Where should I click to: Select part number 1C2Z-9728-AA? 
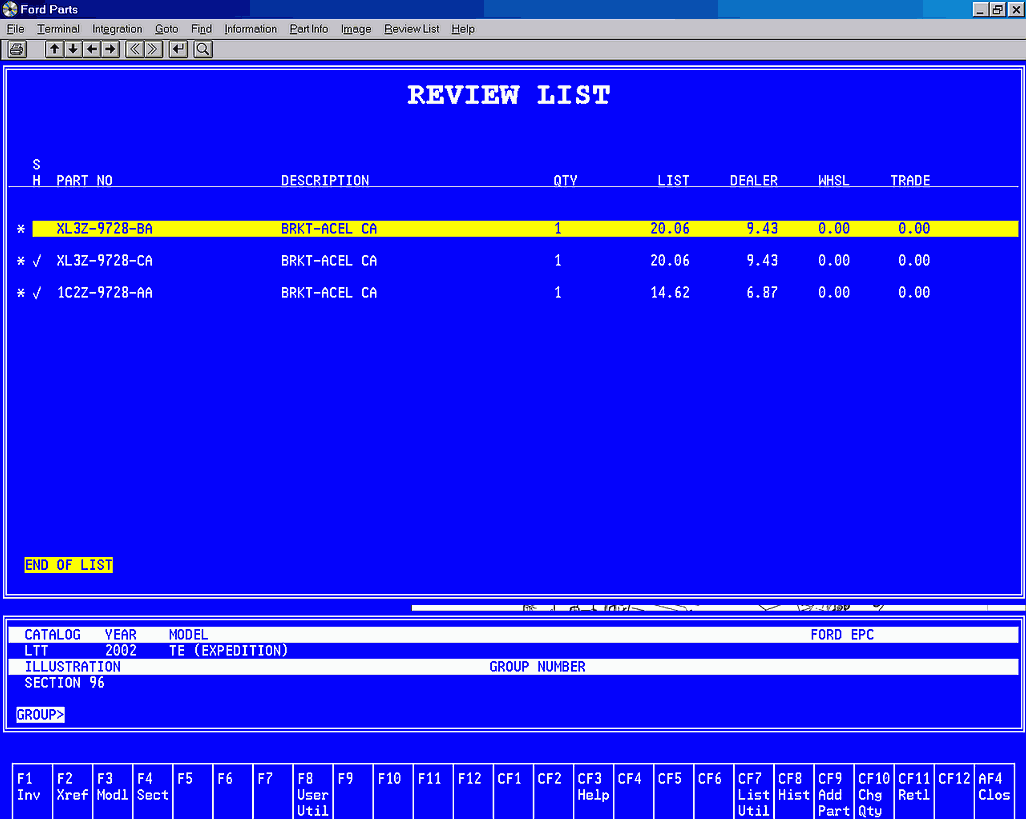click(x=105, y=293)
